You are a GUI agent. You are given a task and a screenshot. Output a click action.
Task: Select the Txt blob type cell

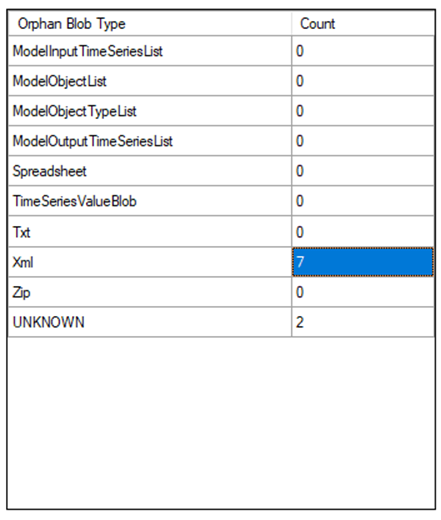[x=150, y=232]
